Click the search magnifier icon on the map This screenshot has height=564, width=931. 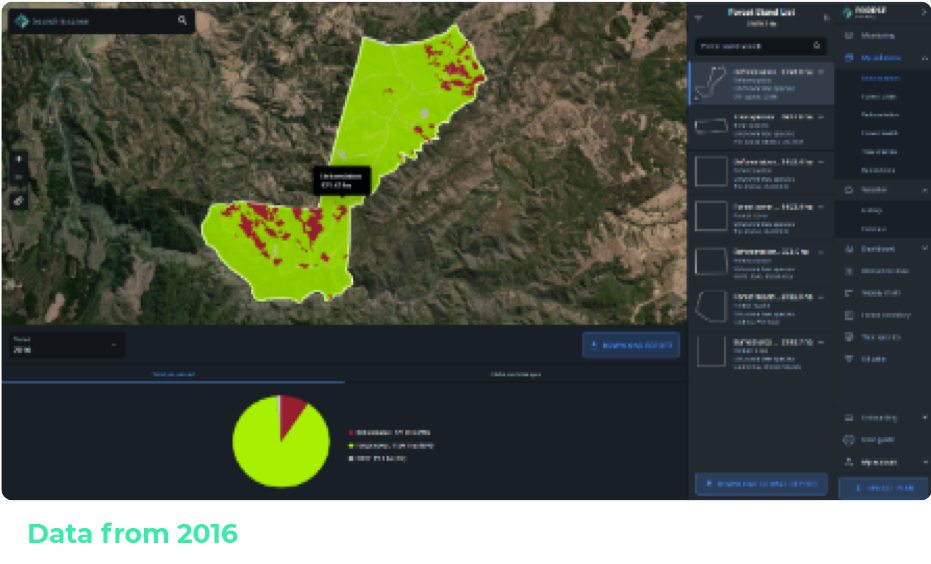pos(182,20)
